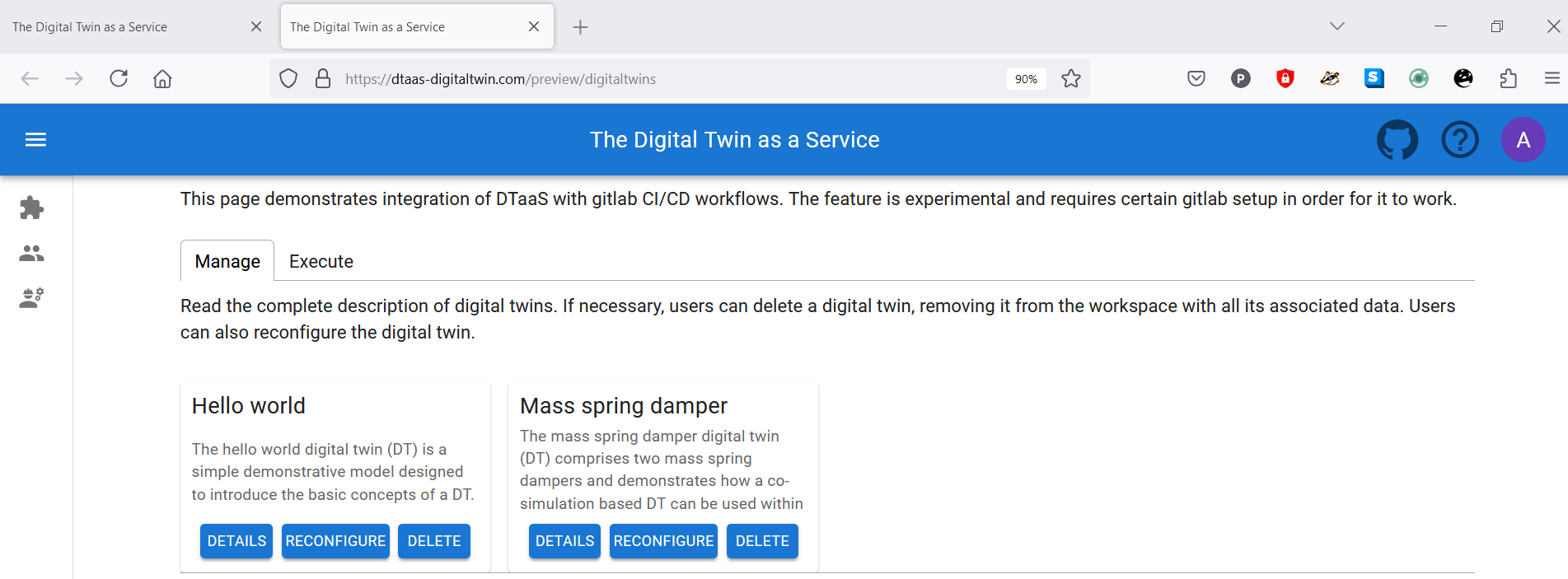The image size is (1568, 579).
Task: Open the Firefox application menu
Action: [1552, 79]
